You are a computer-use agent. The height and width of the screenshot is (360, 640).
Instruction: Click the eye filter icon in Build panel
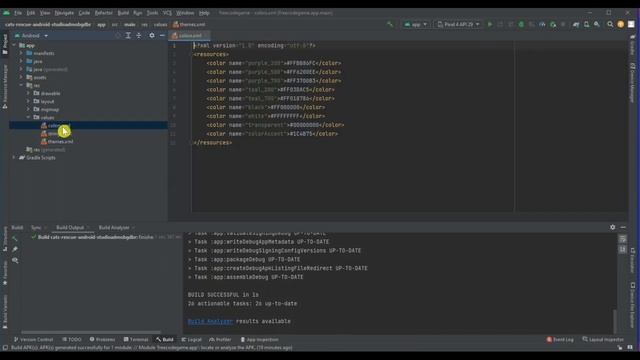point(15,260)
